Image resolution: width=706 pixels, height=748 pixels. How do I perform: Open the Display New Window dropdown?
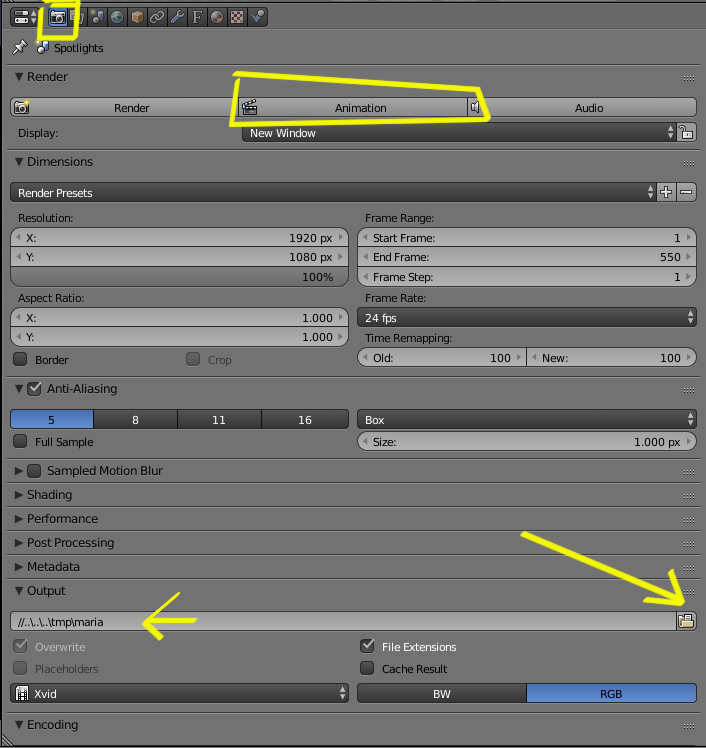[459, 133]
